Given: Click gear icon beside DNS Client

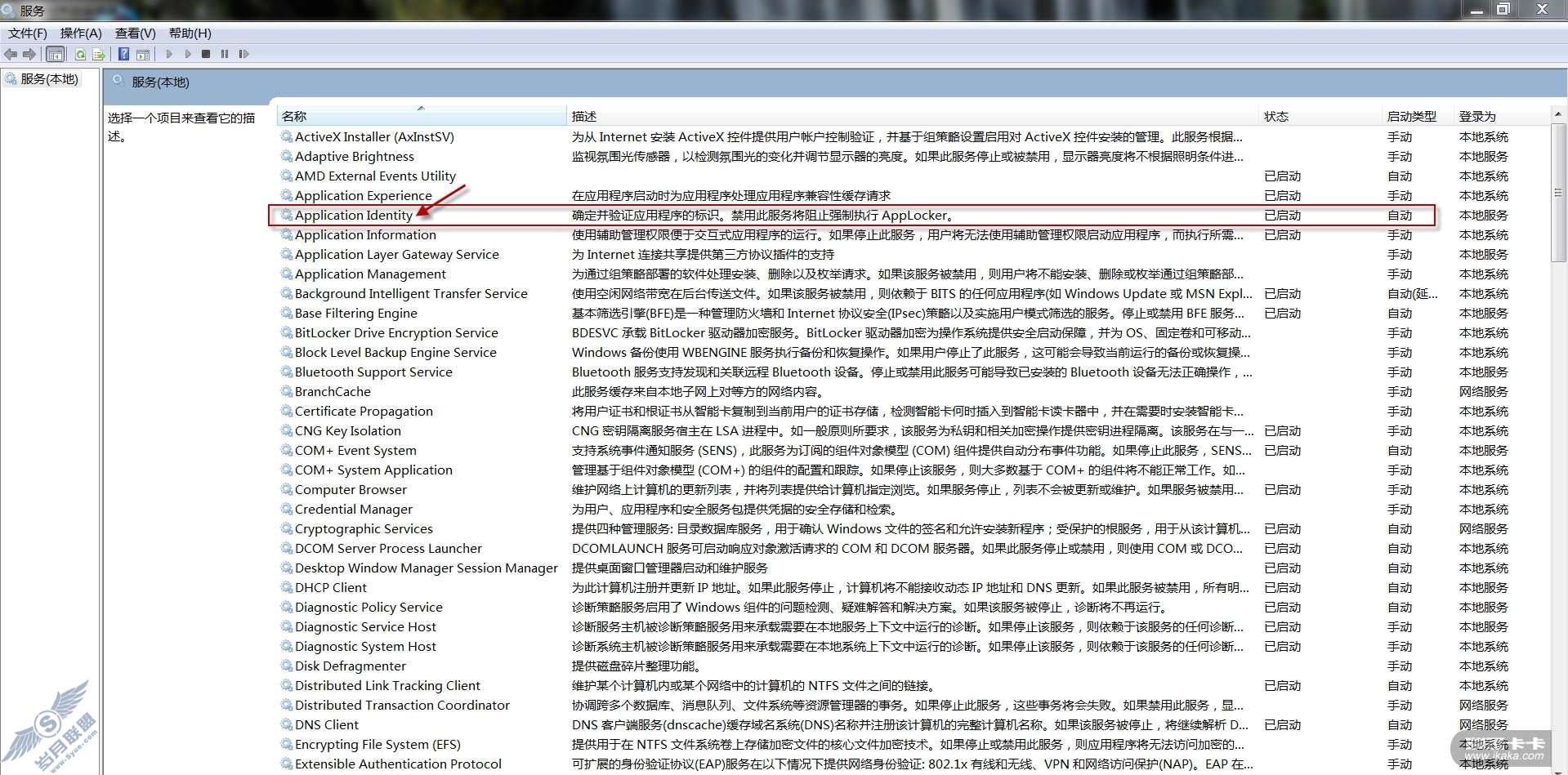Looking at the screenshot, I should point(287,724).
